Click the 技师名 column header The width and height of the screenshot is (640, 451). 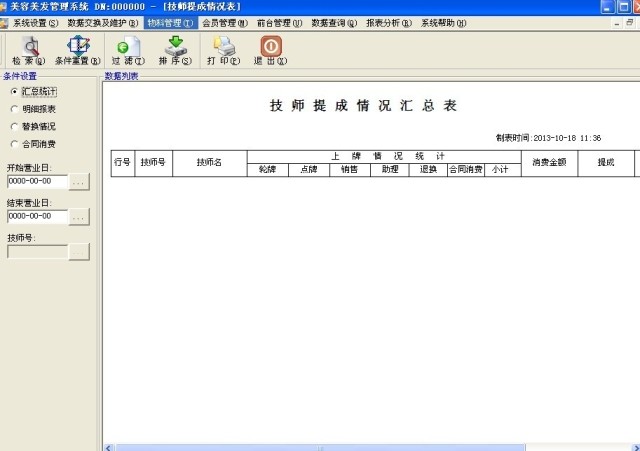[x=210, y=163]
